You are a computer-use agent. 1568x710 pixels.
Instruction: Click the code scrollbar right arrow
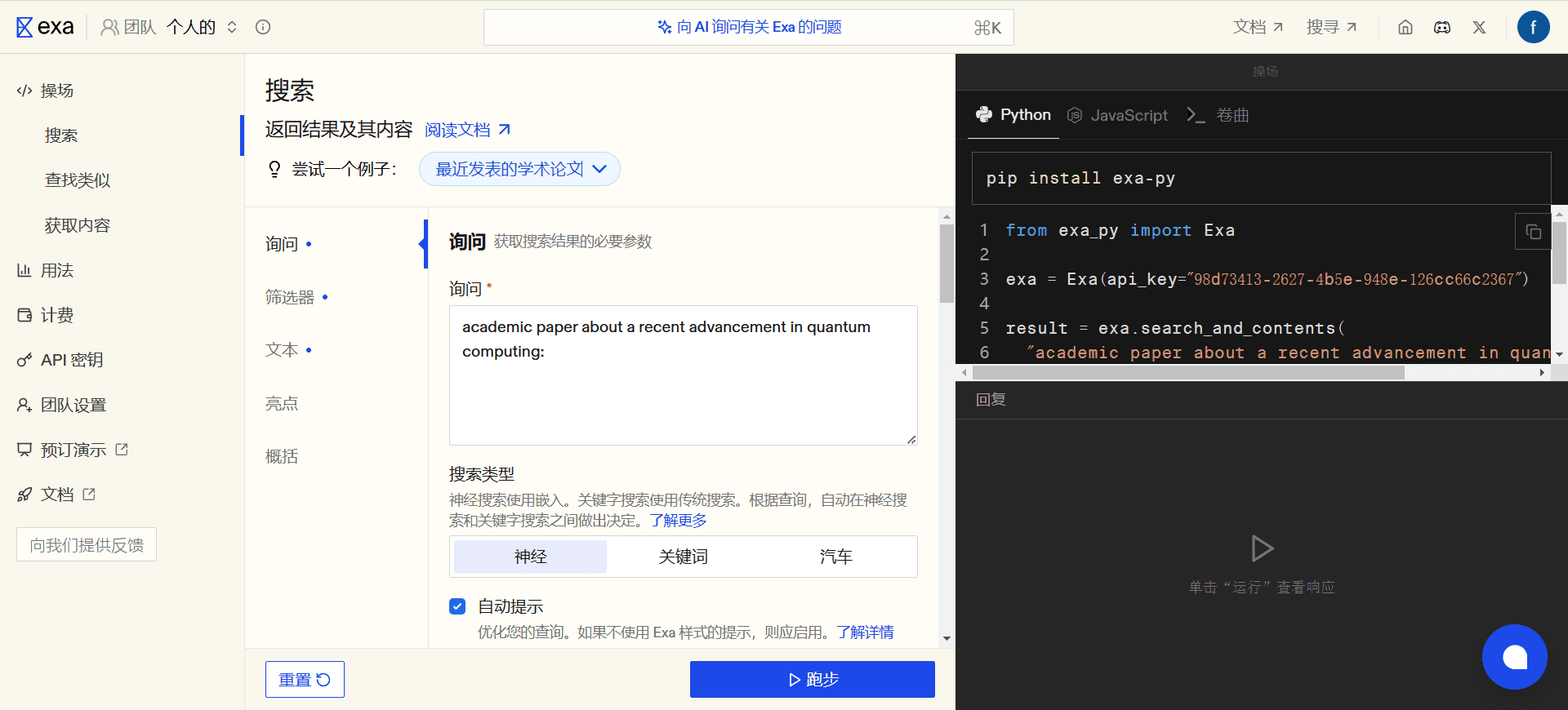[1542, 373]
